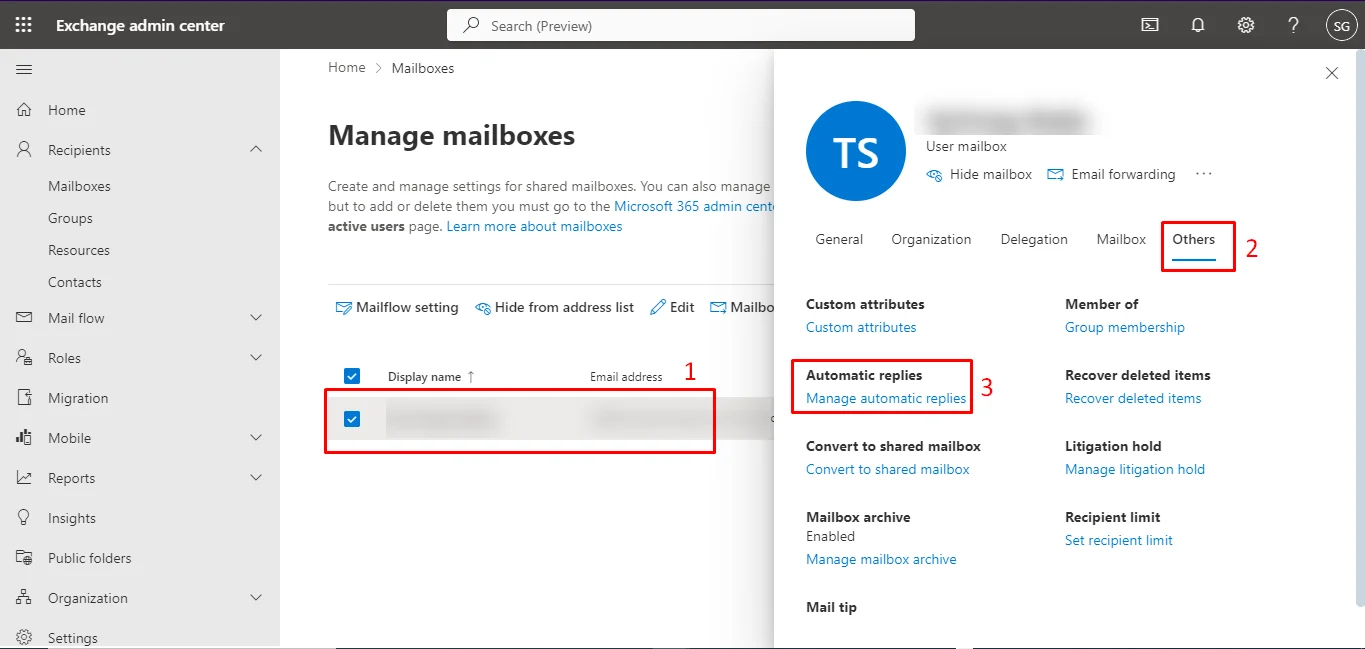Expand the Roles section chevron

[x=256, y=358]
